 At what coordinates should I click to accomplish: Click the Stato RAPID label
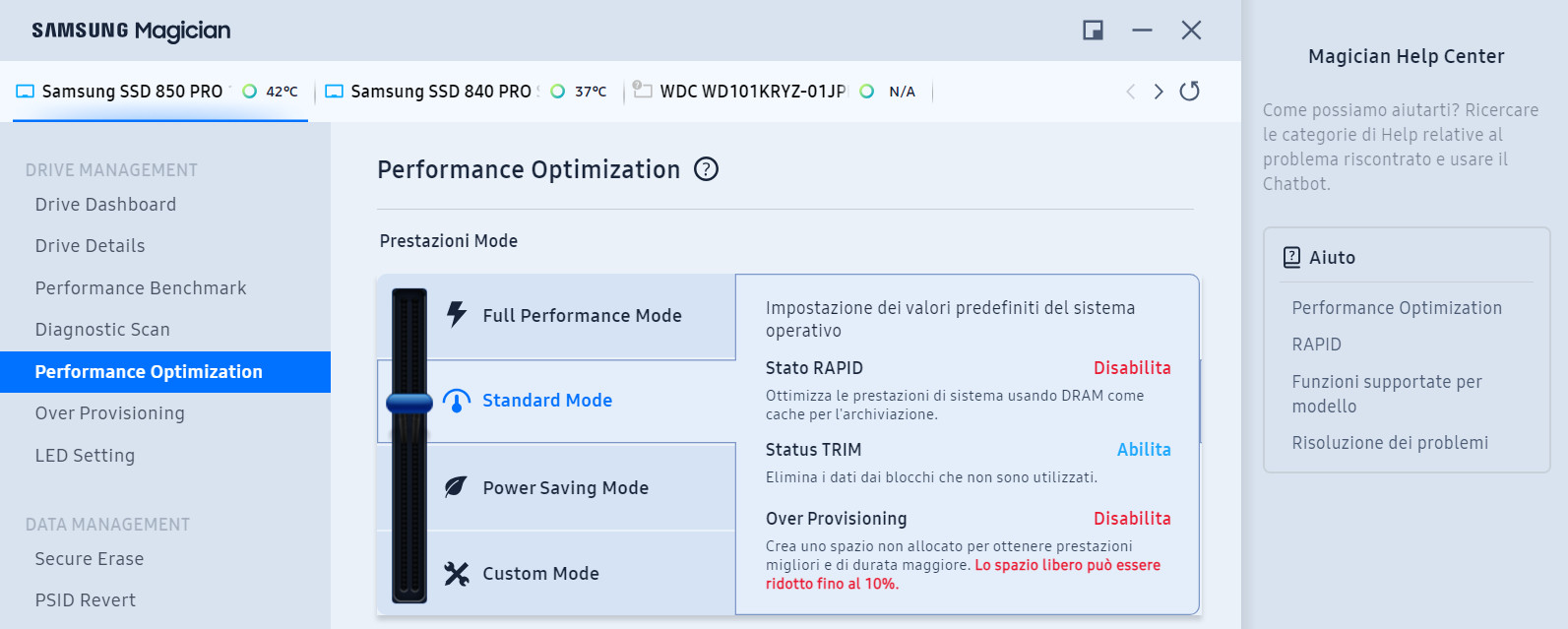click(814, 368)
